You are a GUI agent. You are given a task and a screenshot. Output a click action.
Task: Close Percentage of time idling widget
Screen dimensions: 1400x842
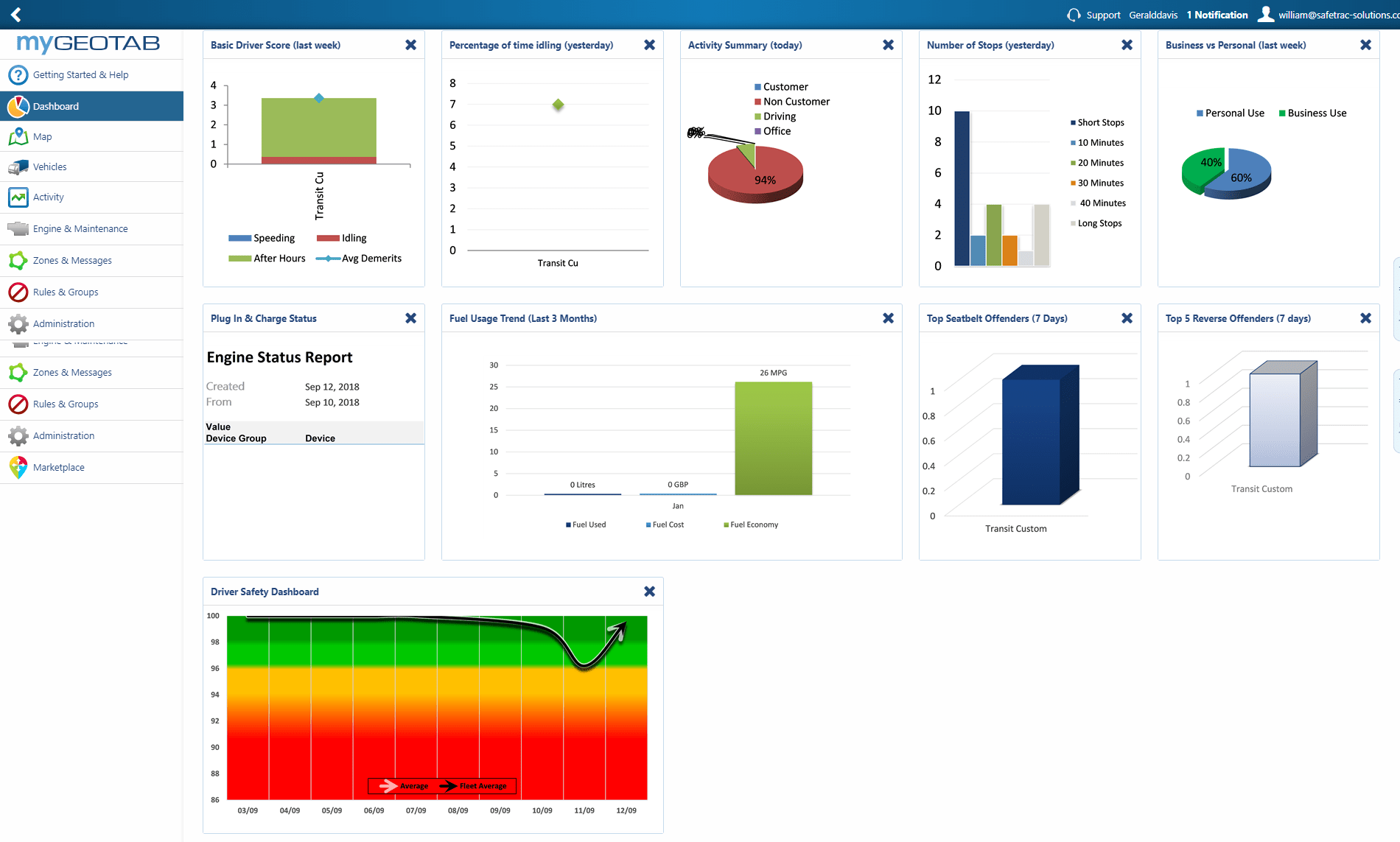coord(650,45)
